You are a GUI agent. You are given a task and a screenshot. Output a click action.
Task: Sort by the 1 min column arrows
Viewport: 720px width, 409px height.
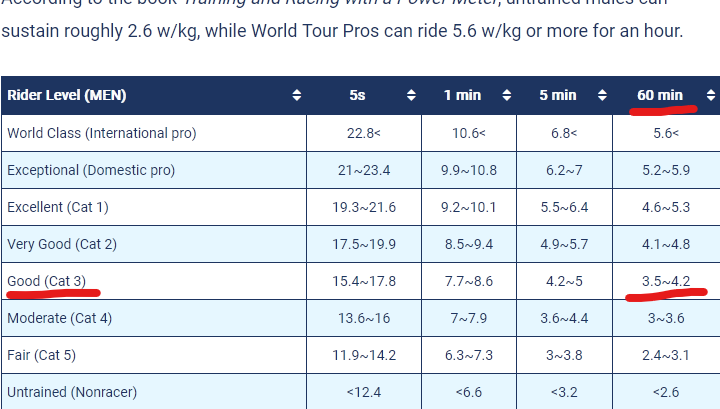click(x=506, y=95)
